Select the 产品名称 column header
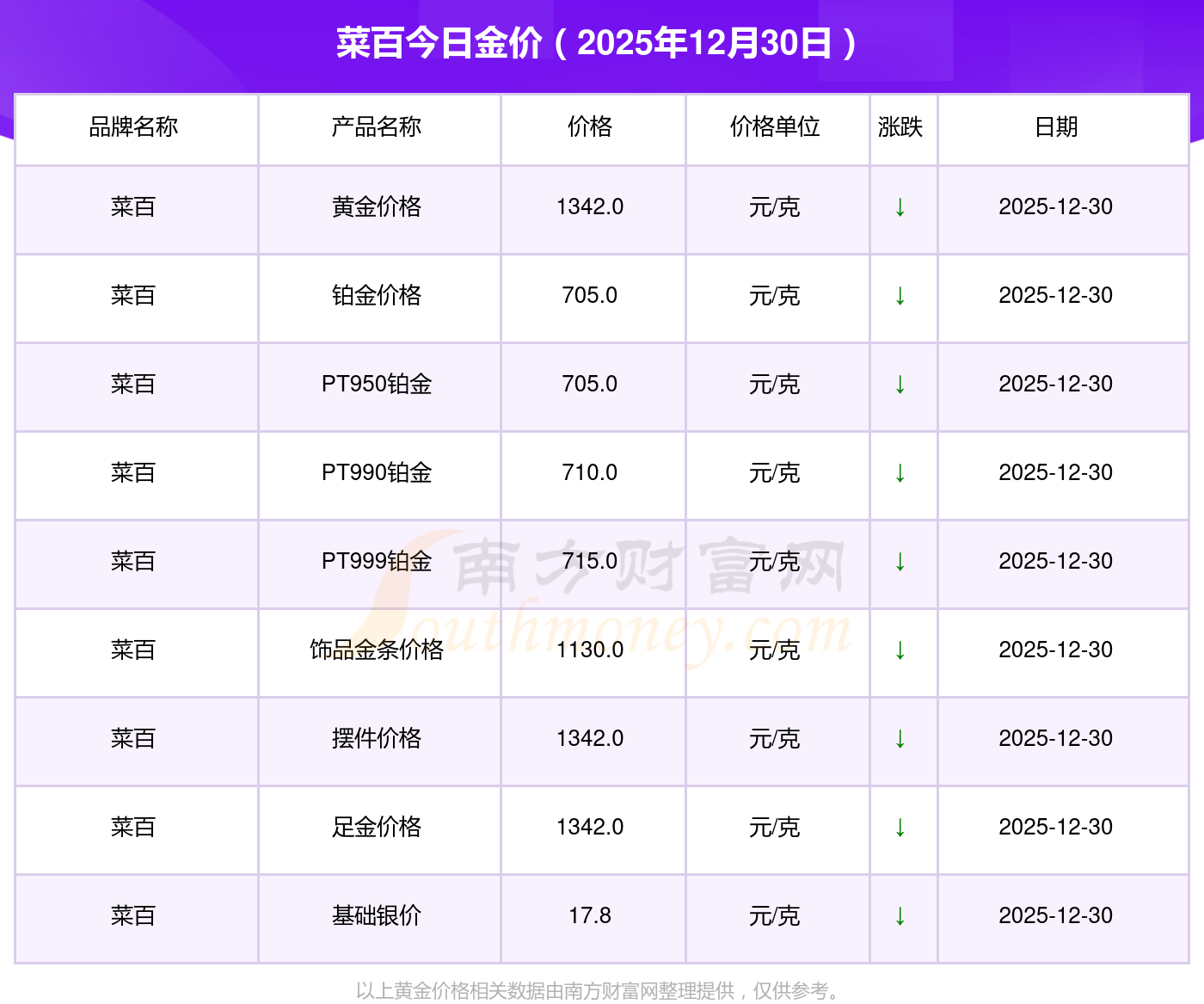The width and height of the screenshot is (1204, 1004). [377, 127]
